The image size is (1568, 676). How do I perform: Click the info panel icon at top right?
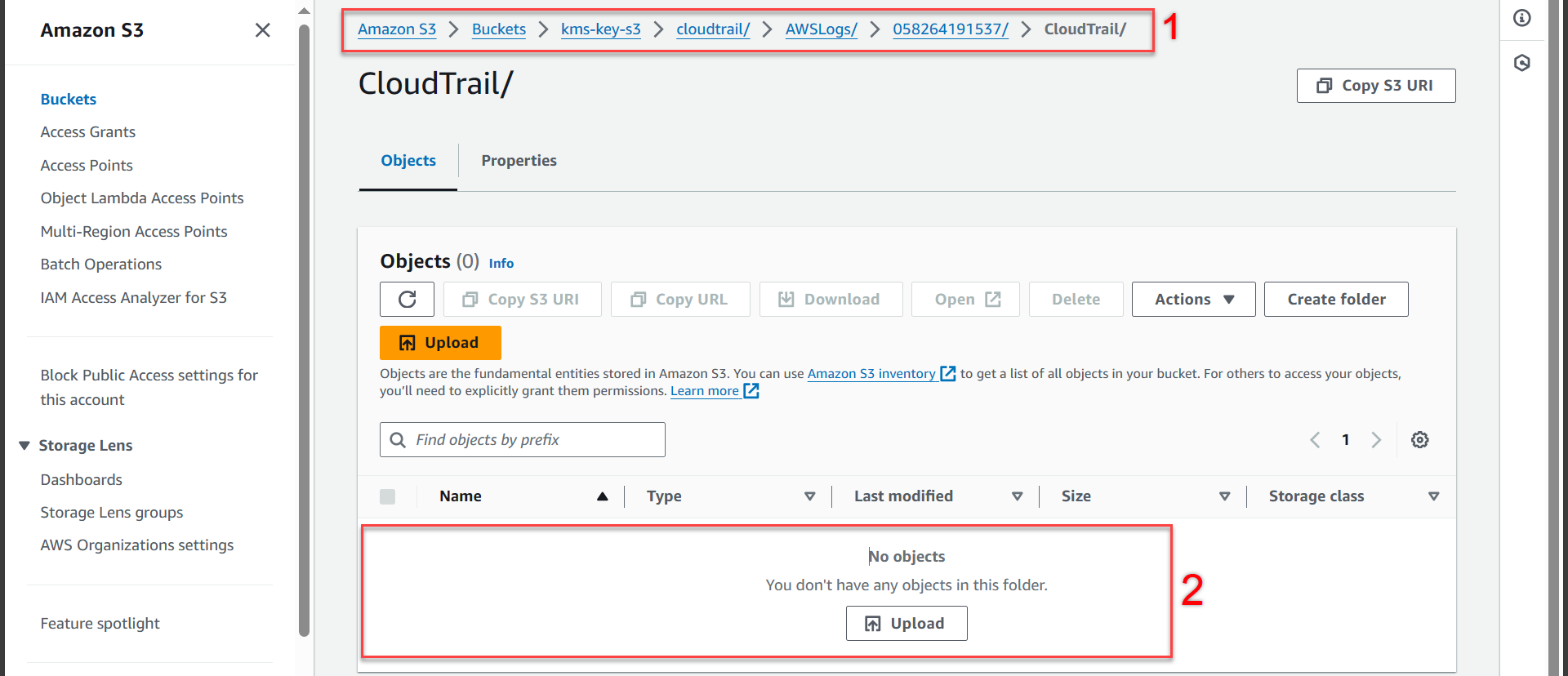[x=1521, y=18]
